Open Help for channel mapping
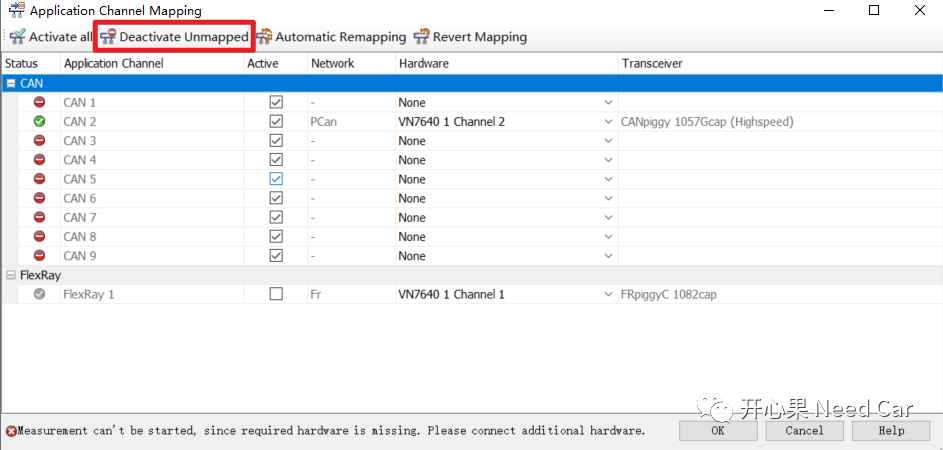The width and height of the screenshot is (943, 450). click(891, 431)
